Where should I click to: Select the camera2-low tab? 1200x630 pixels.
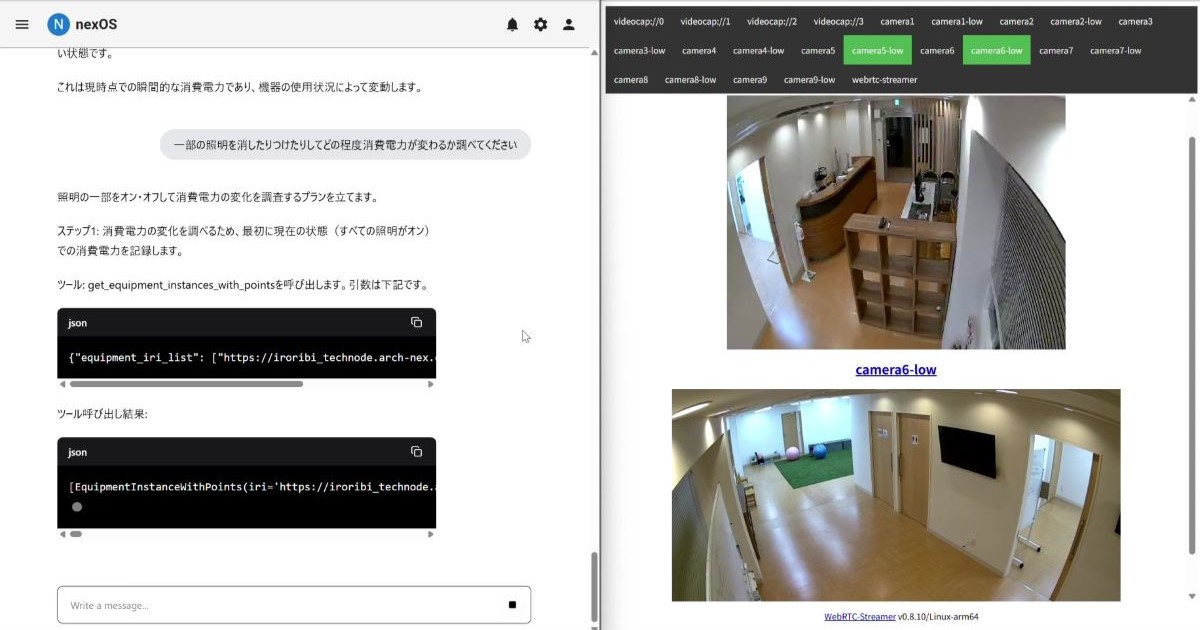click(1076, 21)
